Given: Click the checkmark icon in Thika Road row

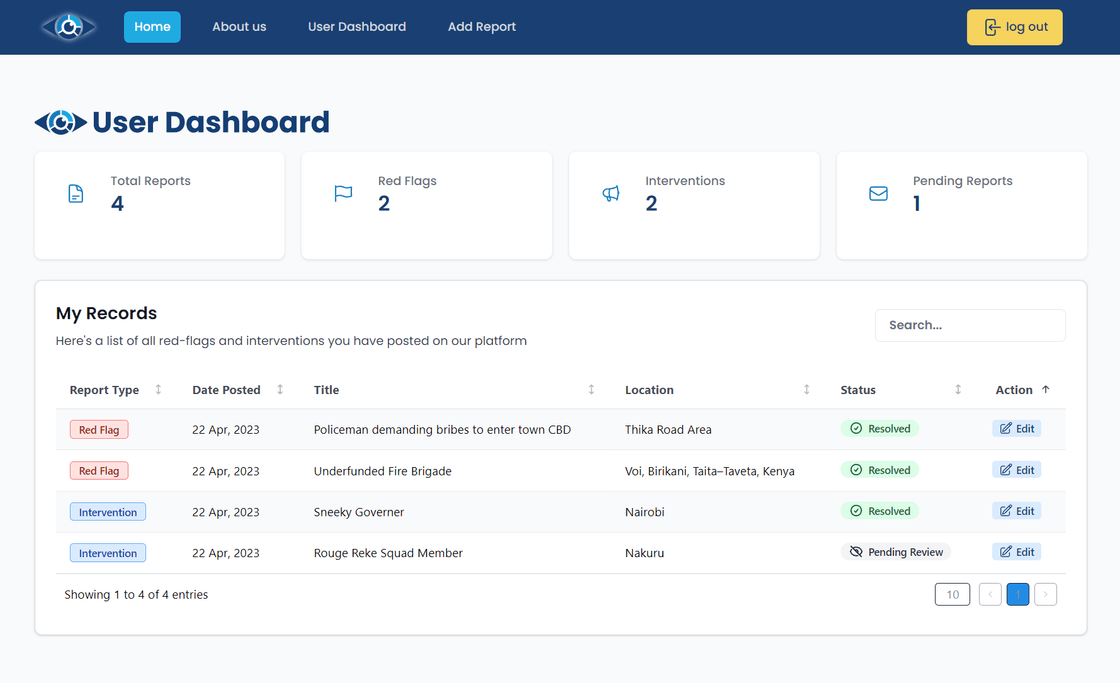Looking at the screenshot, I should (x=856, y=429).
